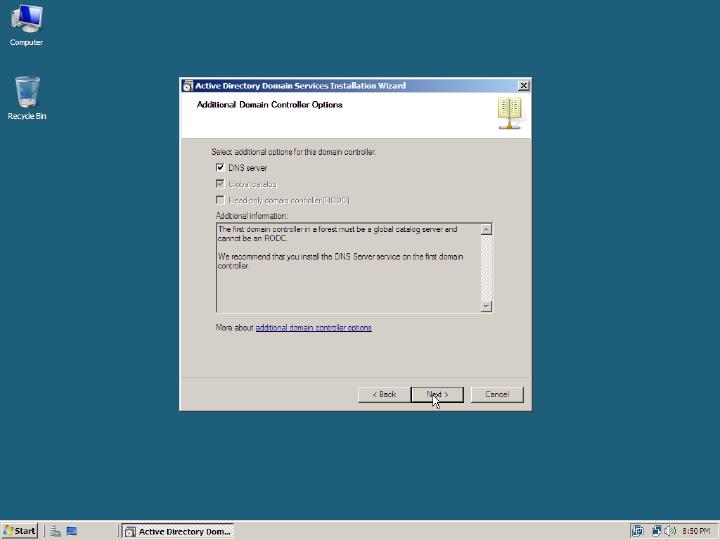The width and height of the screenshot is (720, 540).
Task: Click the Additional Domain Controller Options heading
Action: (270, 105)
